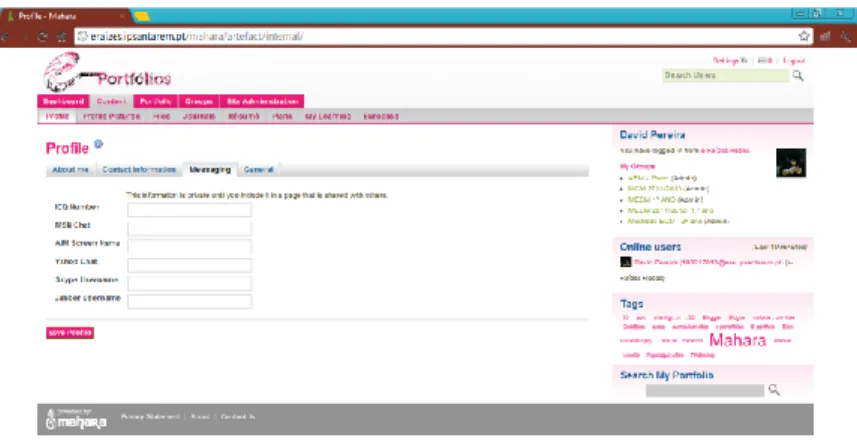857x441 pixels.
Task: Click the Mahara logo in the footer
Action: [76, 419]
